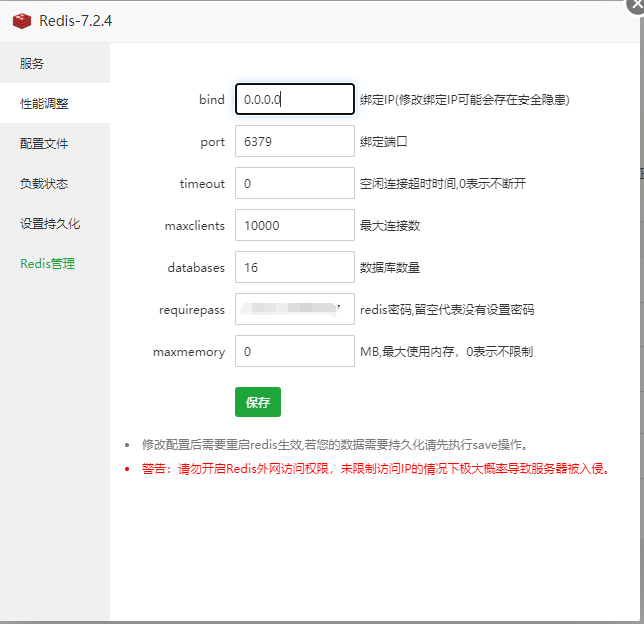
Task: Click the maxmemory label
Action: pos(189,352)
